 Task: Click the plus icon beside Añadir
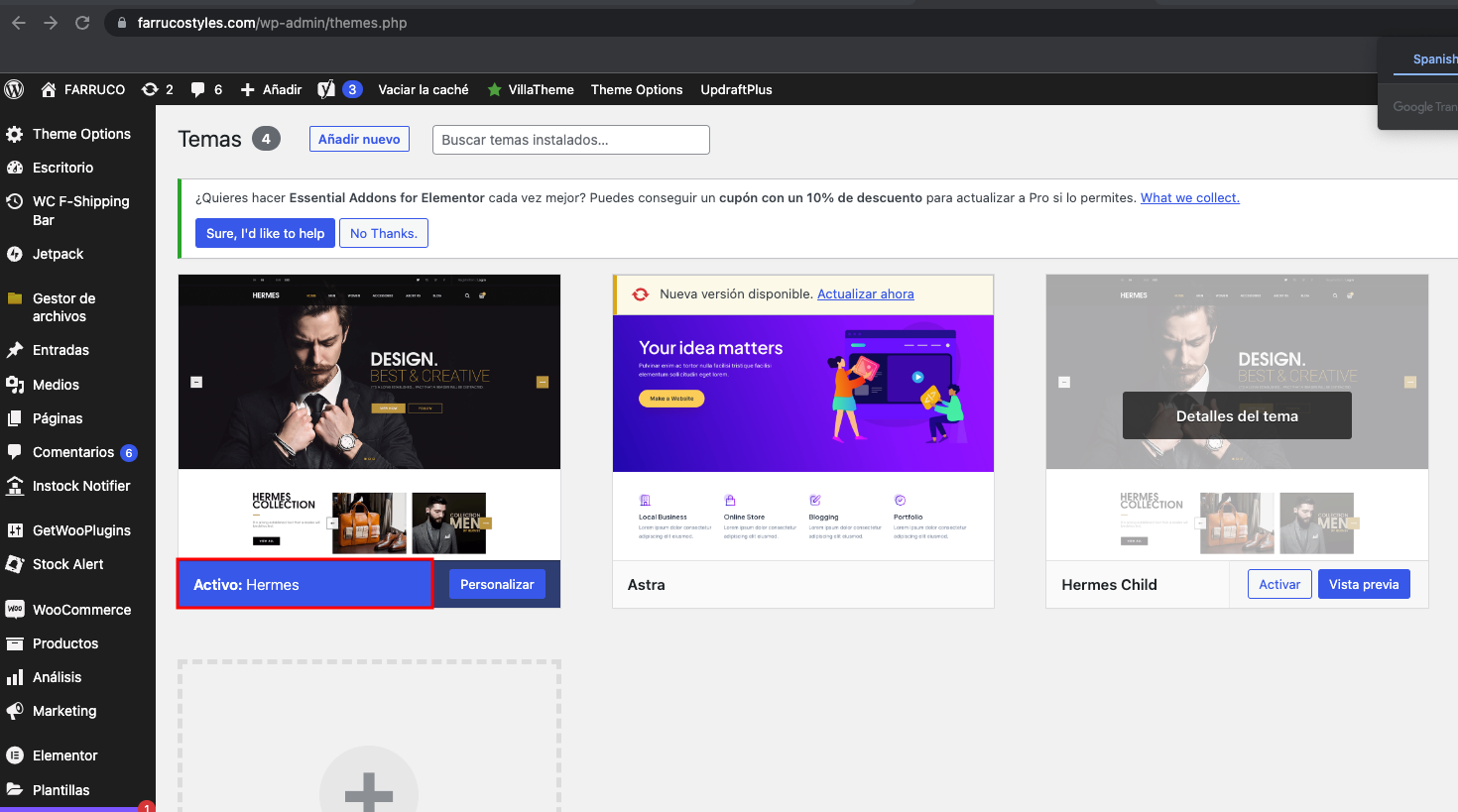pos(248,89)
